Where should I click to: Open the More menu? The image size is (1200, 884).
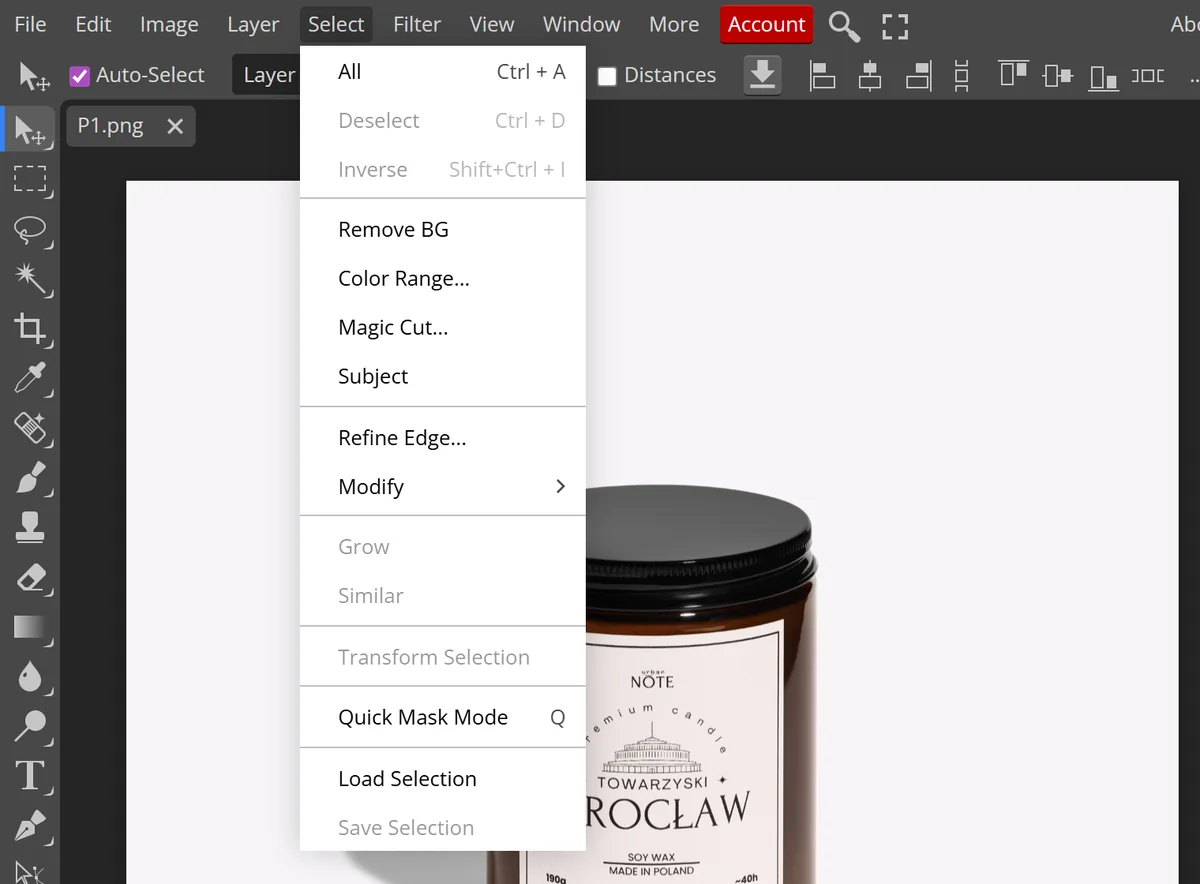[674, 24]
